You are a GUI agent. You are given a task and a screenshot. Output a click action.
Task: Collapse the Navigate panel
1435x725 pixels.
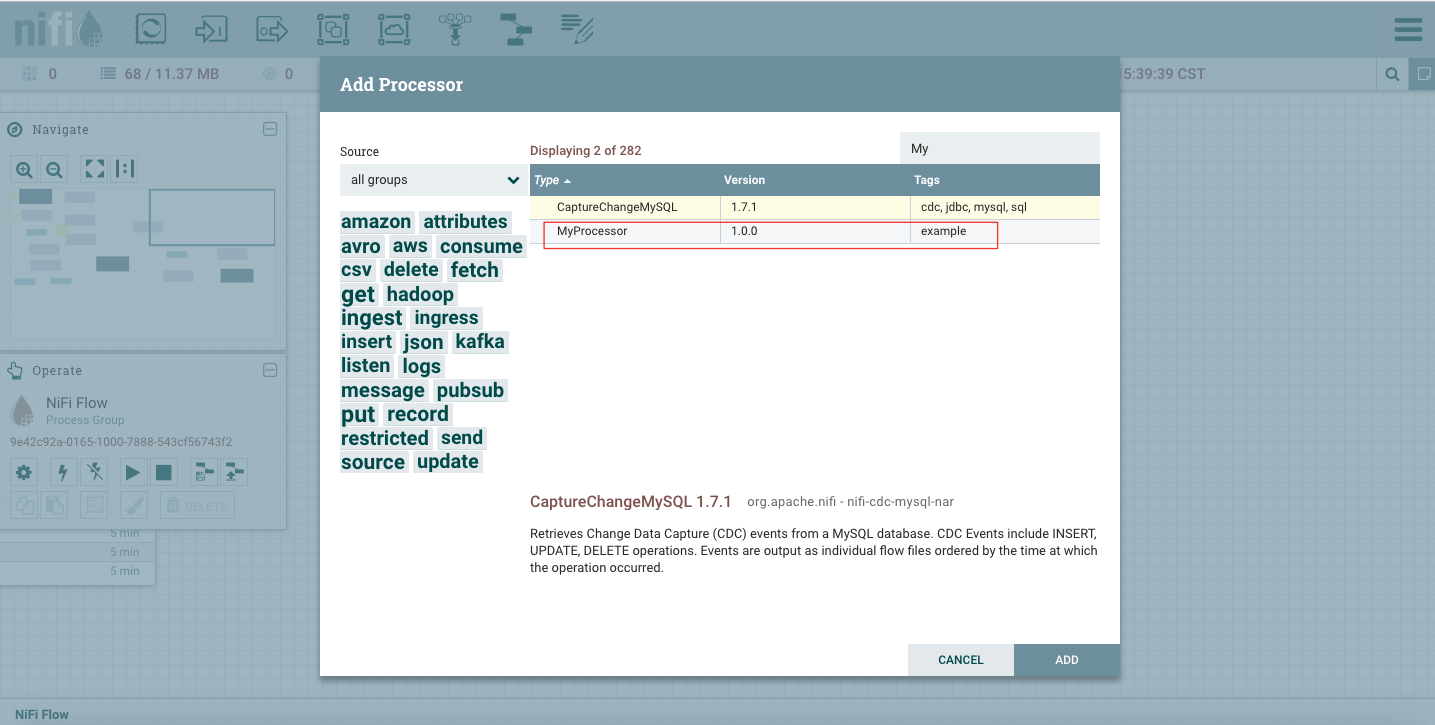pyautogui.click(x=269, y=129)
